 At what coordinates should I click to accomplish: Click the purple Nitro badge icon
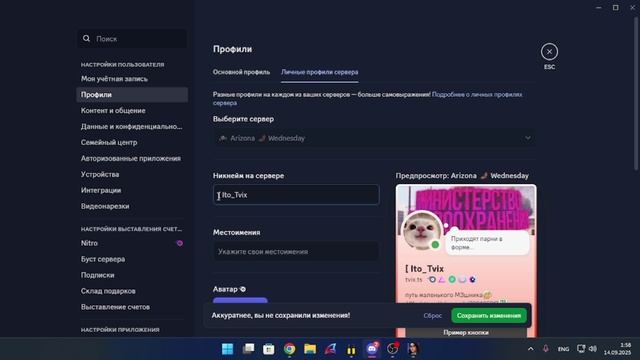pyautogui.click(x=179, y=243)
